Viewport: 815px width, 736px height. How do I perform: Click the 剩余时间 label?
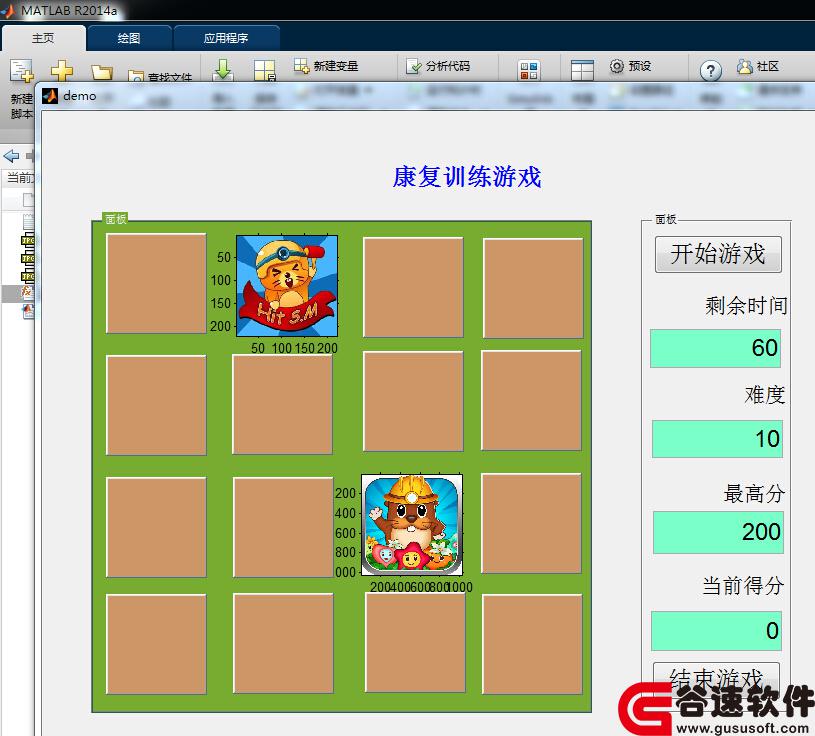point(746,305)
